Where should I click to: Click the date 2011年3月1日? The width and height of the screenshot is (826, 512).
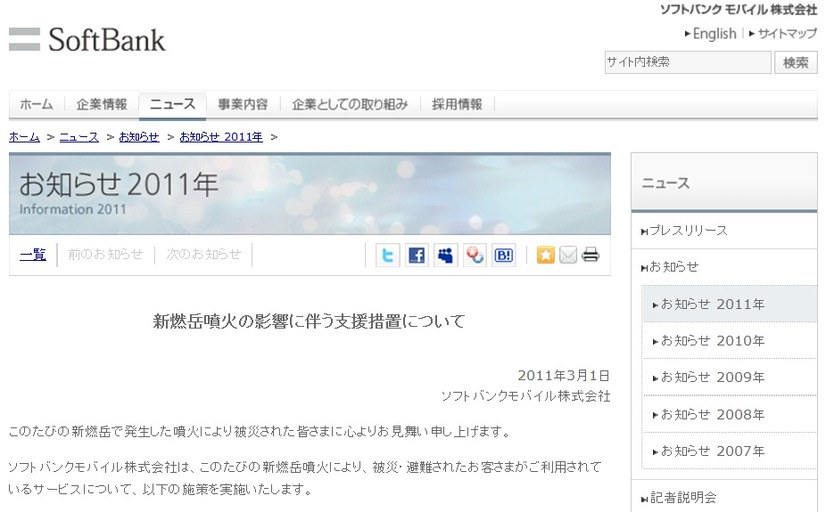pyautogui.click(x=564, y=376)
